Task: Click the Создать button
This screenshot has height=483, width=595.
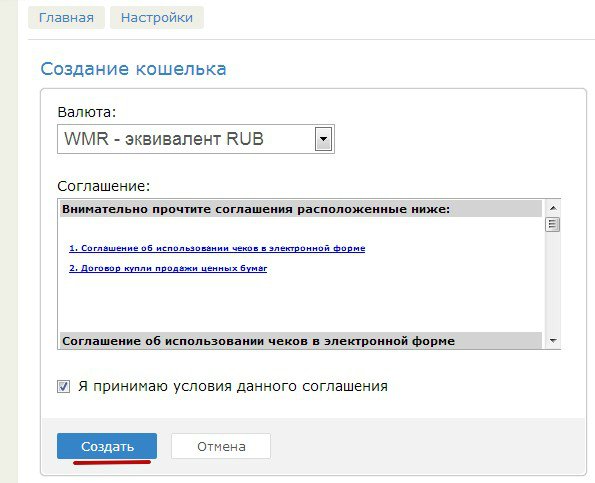Action: [107, 446]
